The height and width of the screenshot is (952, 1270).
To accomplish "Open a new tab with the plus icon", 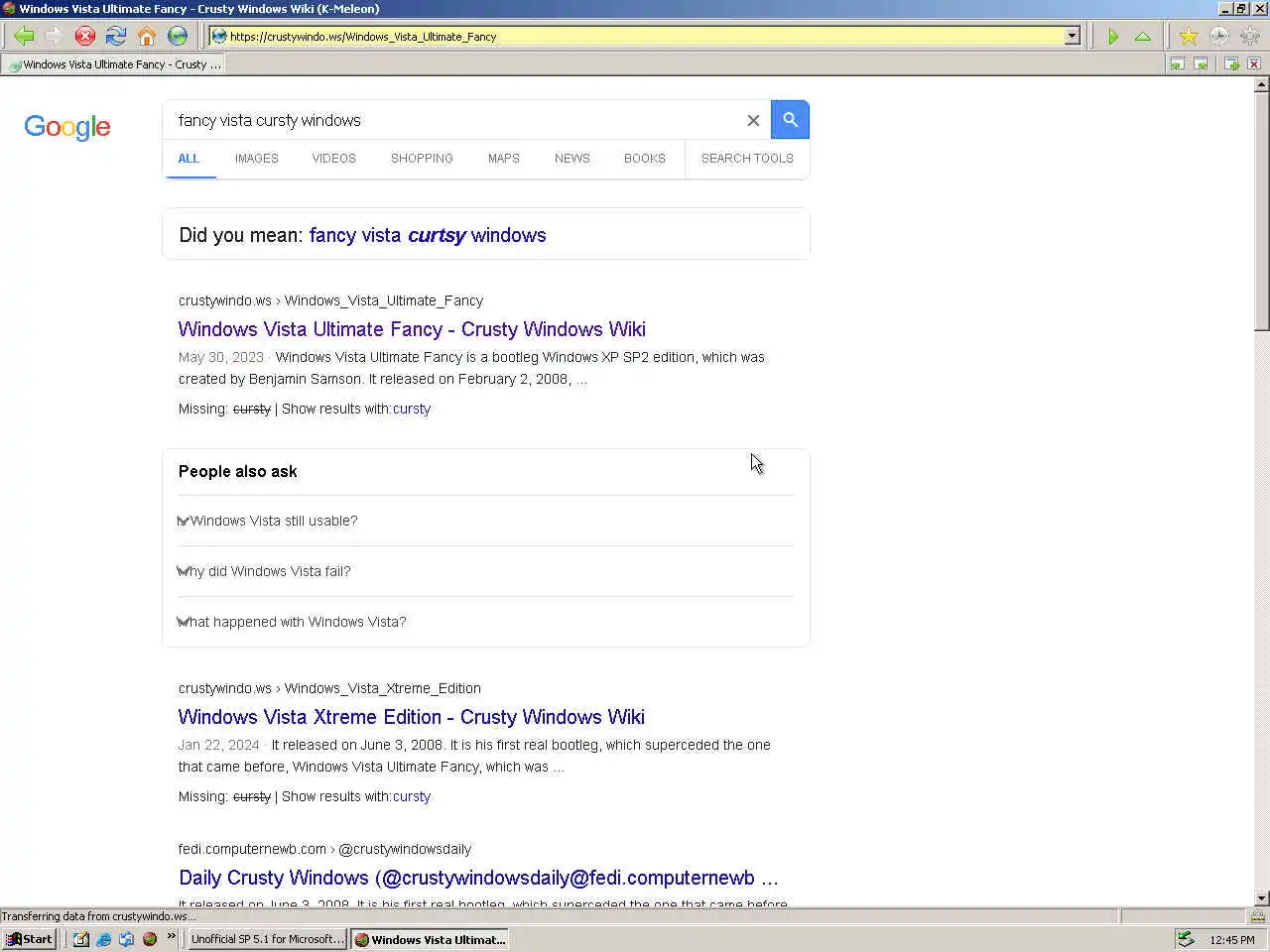I will click(1231, 64).
